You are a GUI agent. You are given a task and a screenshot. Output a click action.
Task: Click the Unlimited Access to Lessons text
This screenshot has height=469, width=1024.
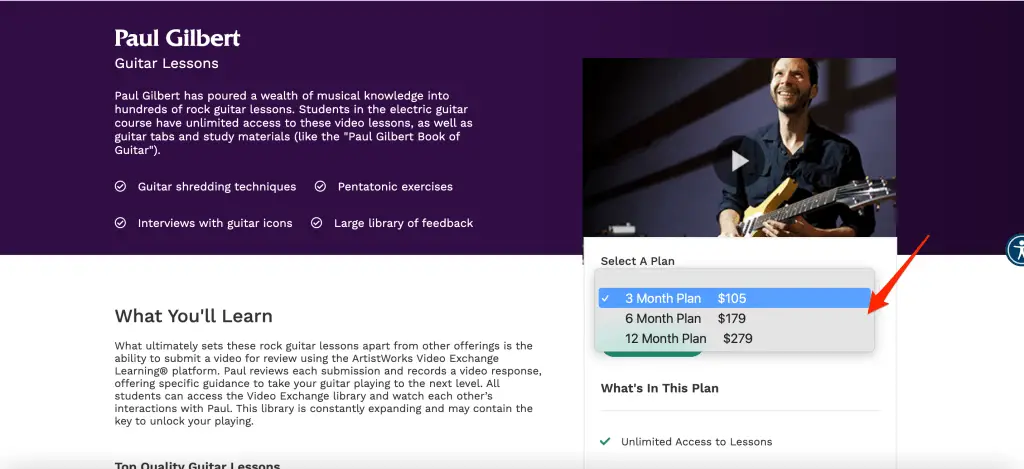[697, 442]
